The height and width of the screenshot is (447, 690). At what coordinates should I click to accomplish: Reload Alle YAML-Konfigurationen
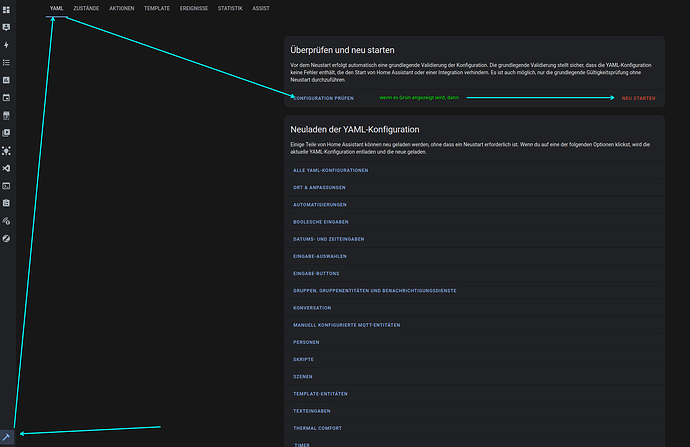coord(331,170)
